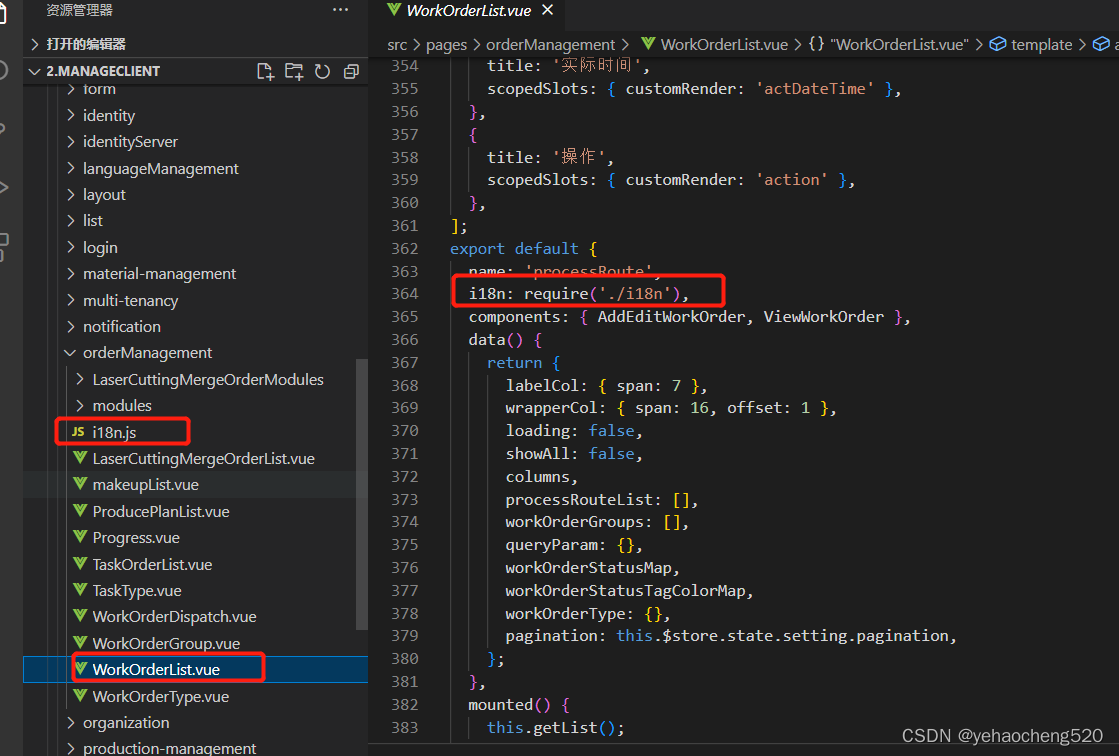Open WorkOrderDispatch.vue file
Viewport: 1119px width, 756px height.
click(x=174, y=616)
